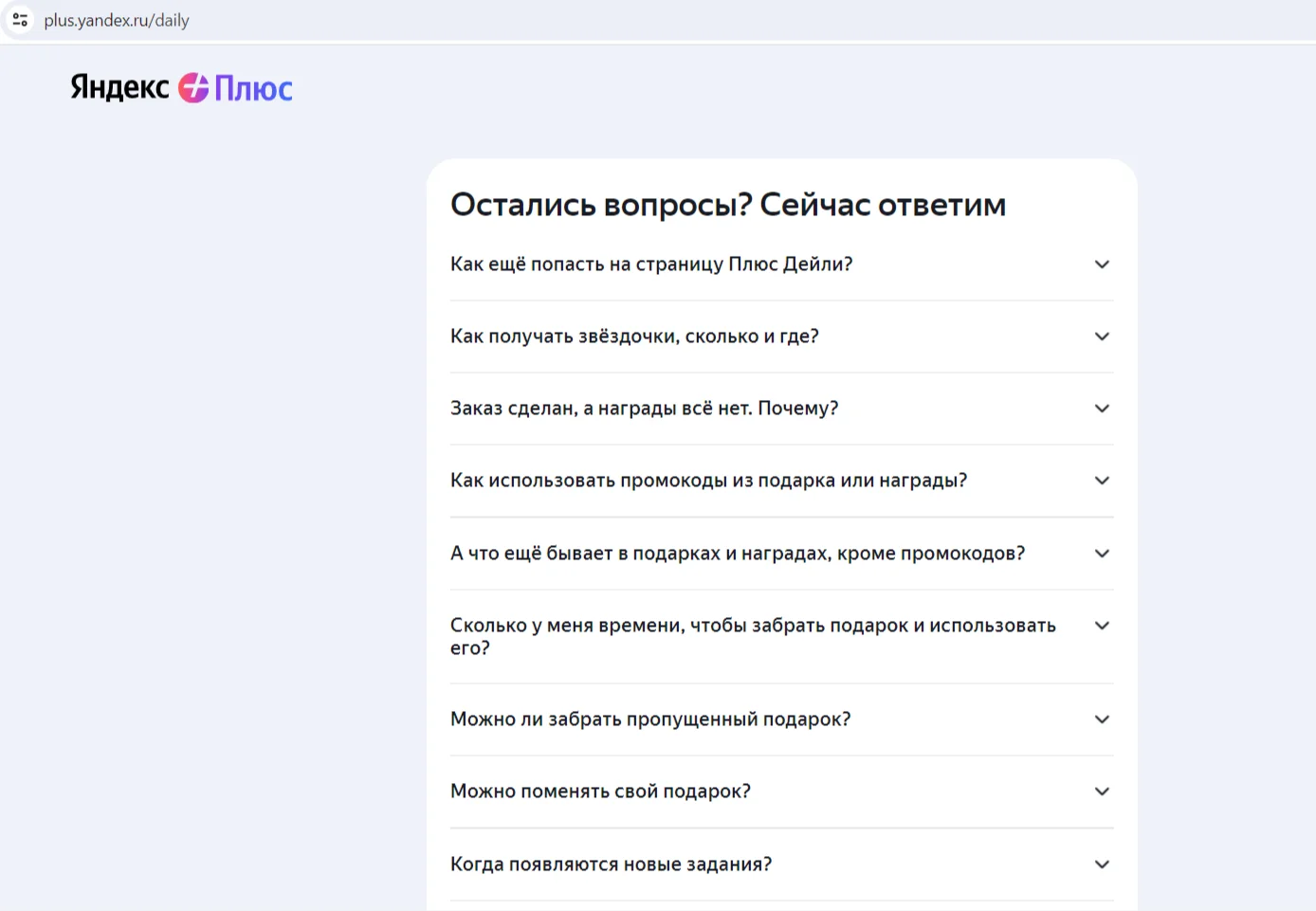
Task: Expand chevron for Когда появляются новые задания
Action: (1102, 865)
